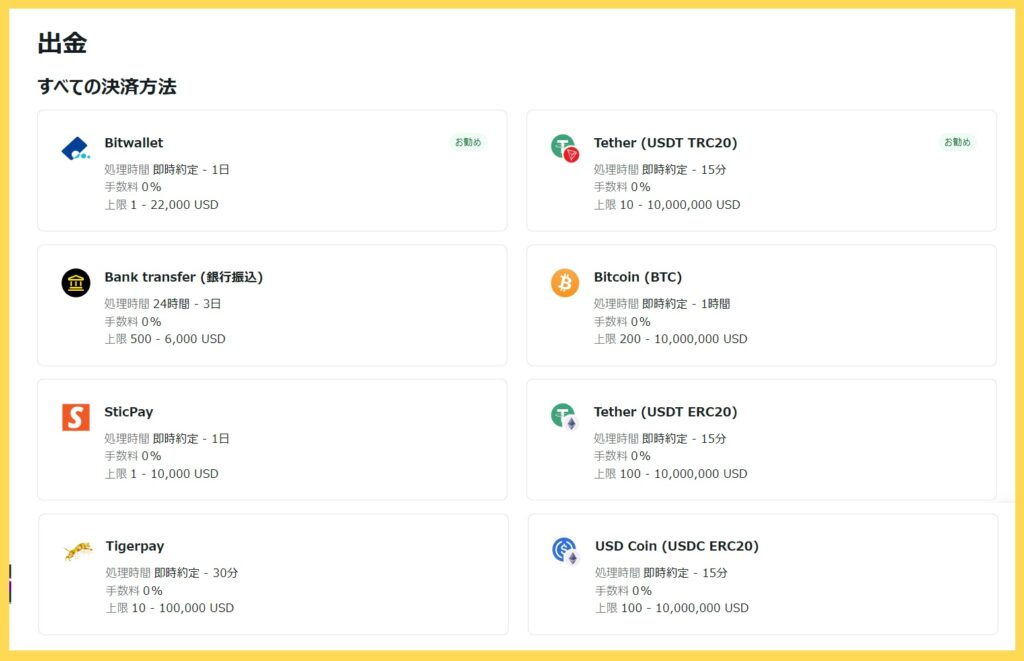Screen dimensions: 1024x661
Task: Click the すべての決済方法 section heading
Action: (x=107, y=87)
